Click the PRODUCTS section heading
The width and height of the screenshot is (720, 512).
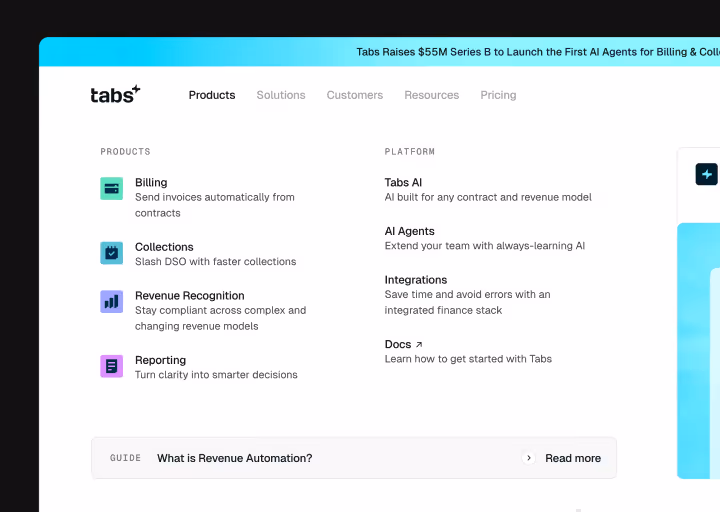pos(125,152)
